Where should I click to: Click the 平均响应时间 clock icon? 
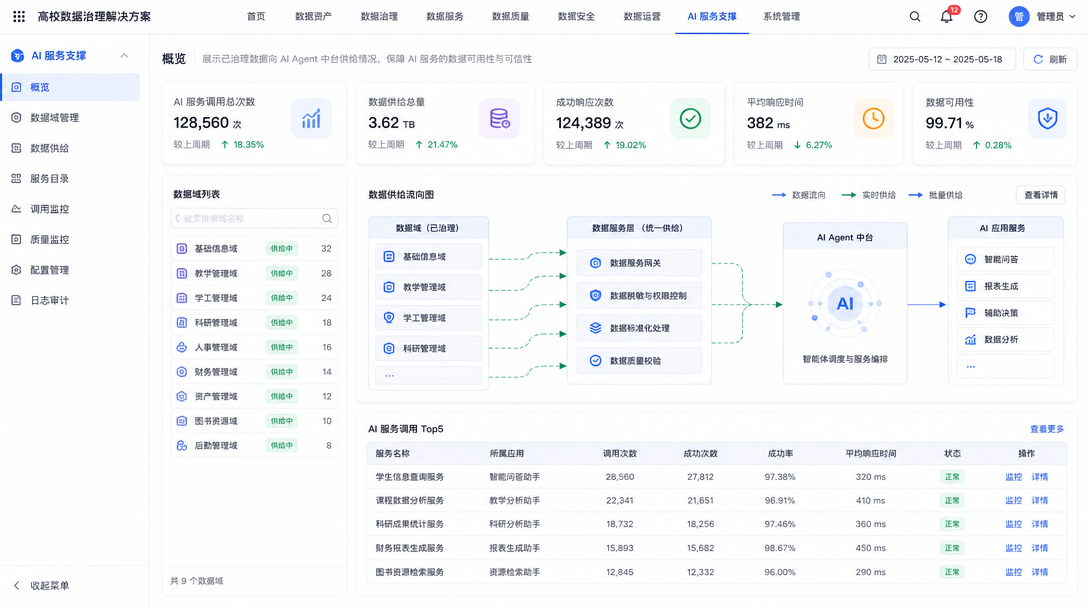(x=873, y=119)
